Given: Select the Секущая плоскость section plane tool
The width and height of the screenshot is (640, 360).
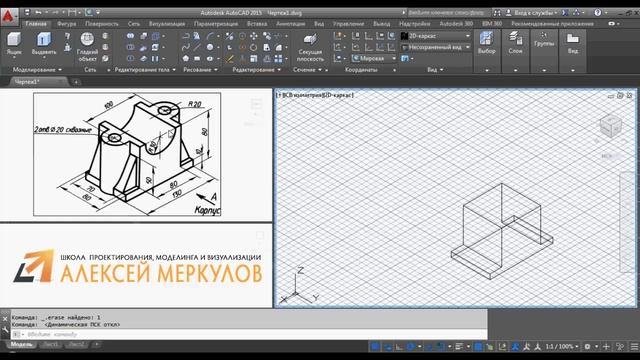Looking at the screenshot, I should 310,47.
